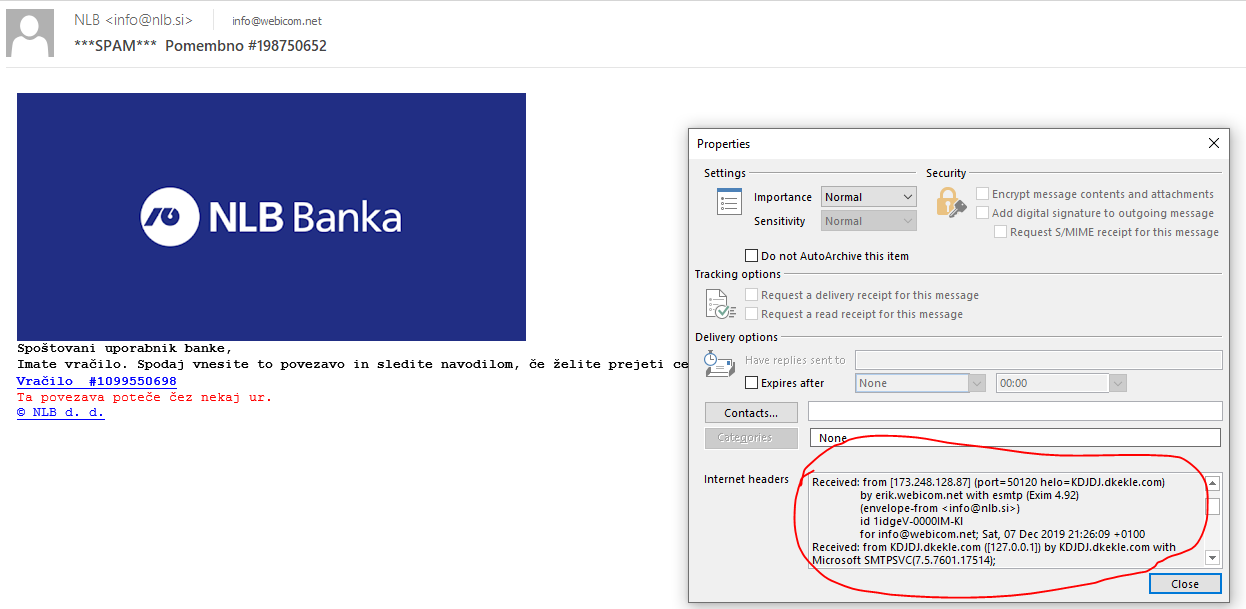Image resolution: width=1246 pixels, height=609 pixels.
Task: Click the Security padlock and key icon
Action: point(950,203)
